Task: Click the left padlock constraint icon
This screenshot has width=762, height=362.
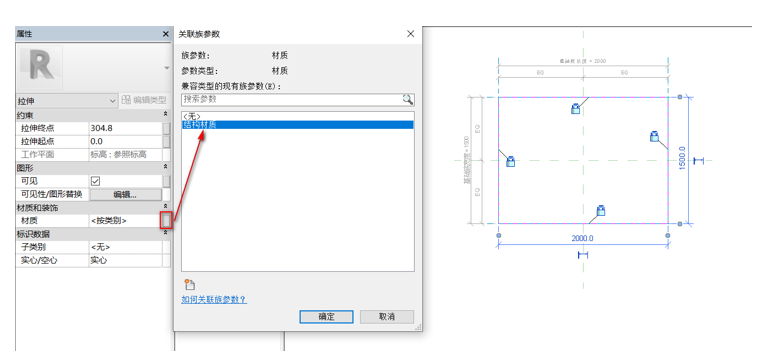Action: 510,161
